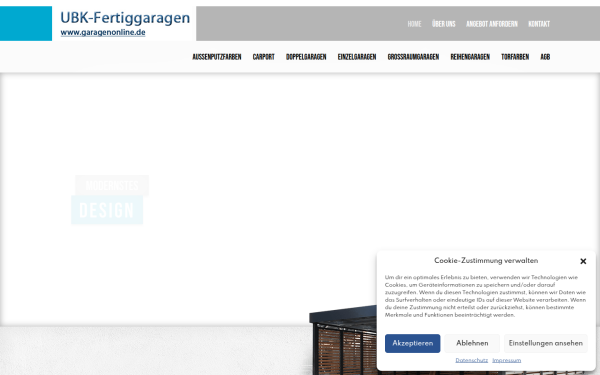Screen dimensions: 600x375
Task: Close the cookie consent dialog
Action: [x=583, y=261]
